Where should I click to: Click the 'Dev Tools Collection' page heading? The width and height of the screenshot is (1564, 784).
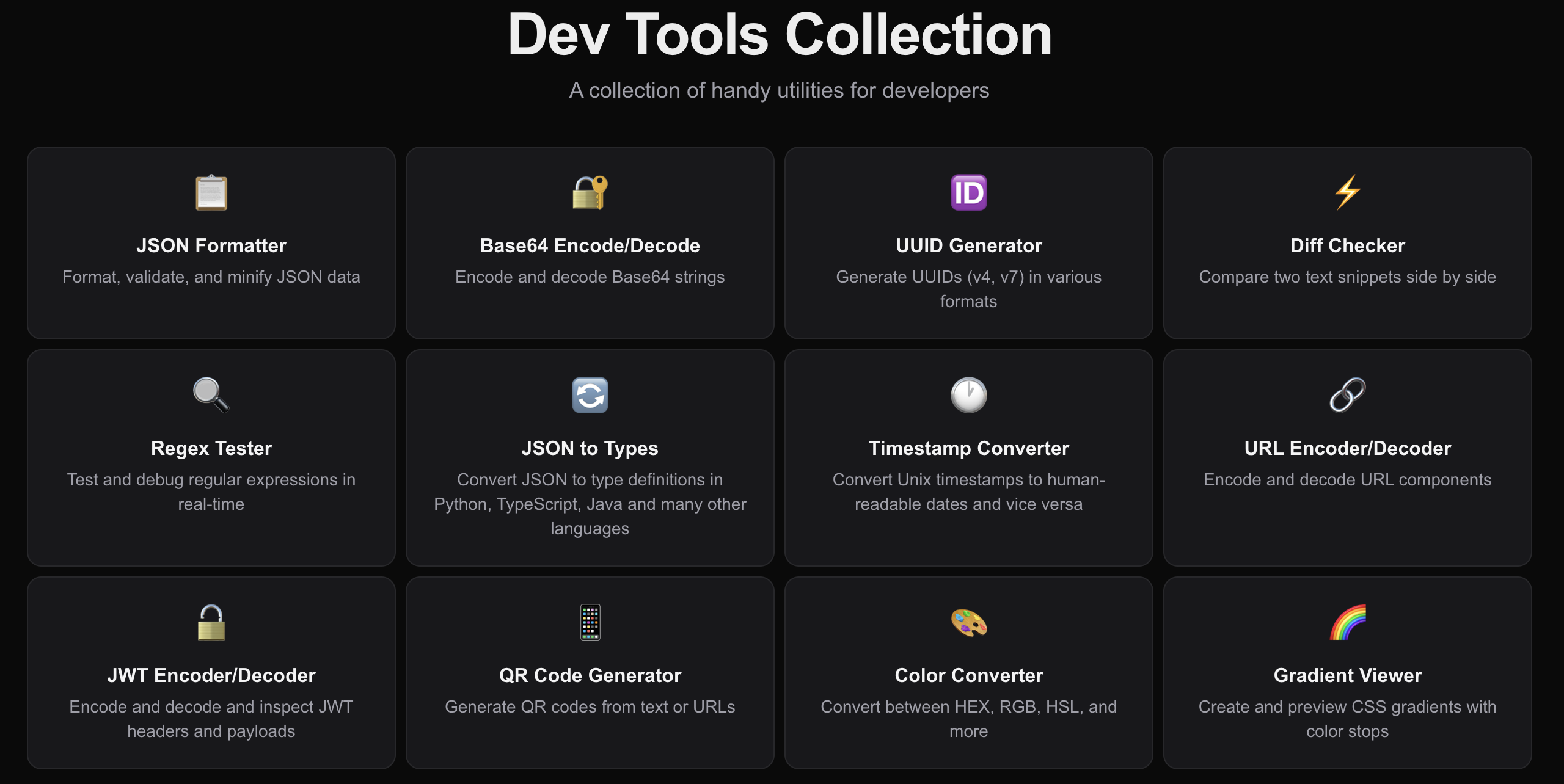tap(780, 34)
